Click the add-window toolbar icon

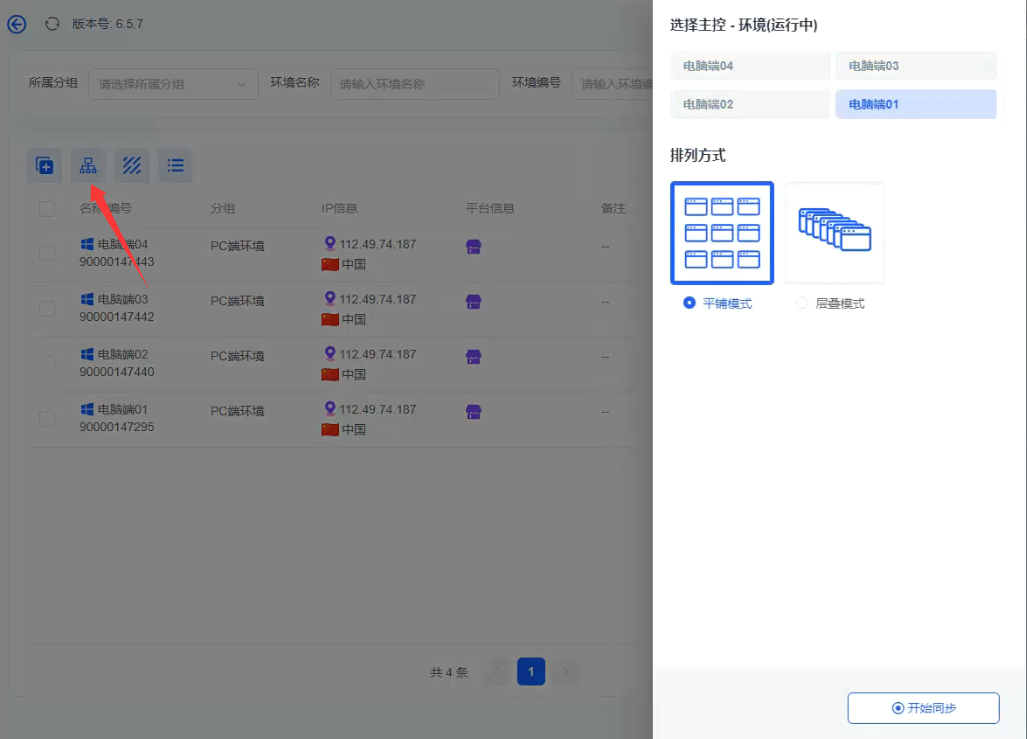pyautogui.click(x=44, y=165)
